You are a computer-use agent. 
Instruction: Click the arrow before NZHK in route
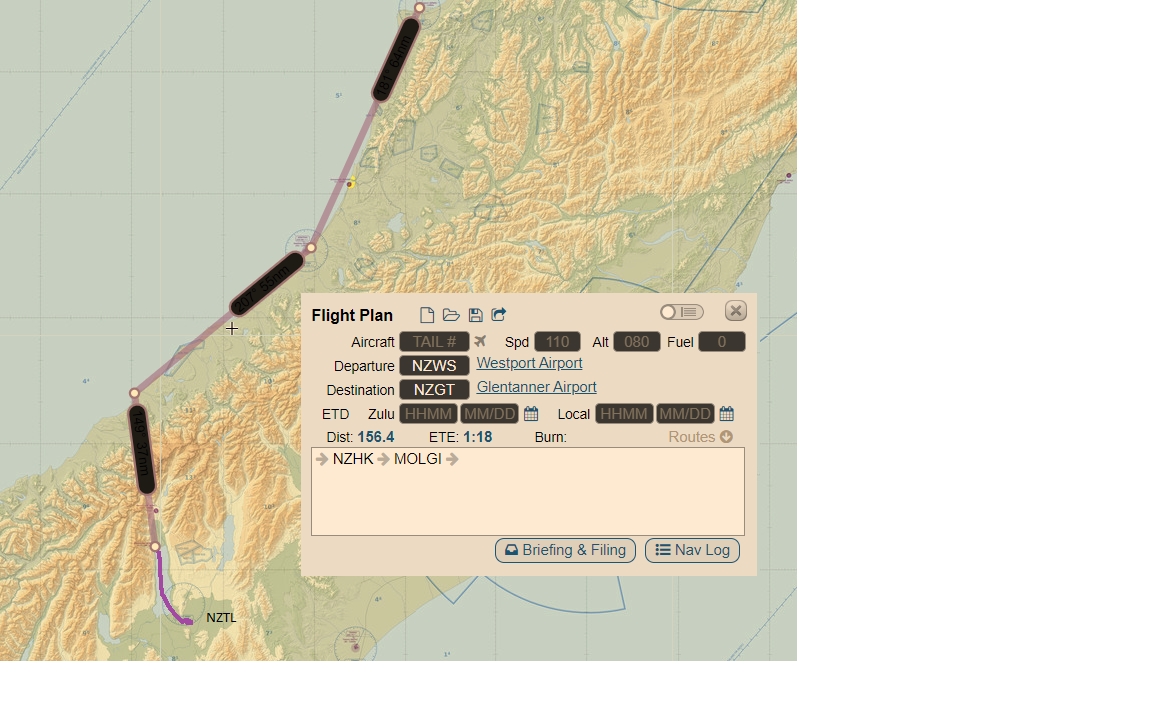coord(322,459)
